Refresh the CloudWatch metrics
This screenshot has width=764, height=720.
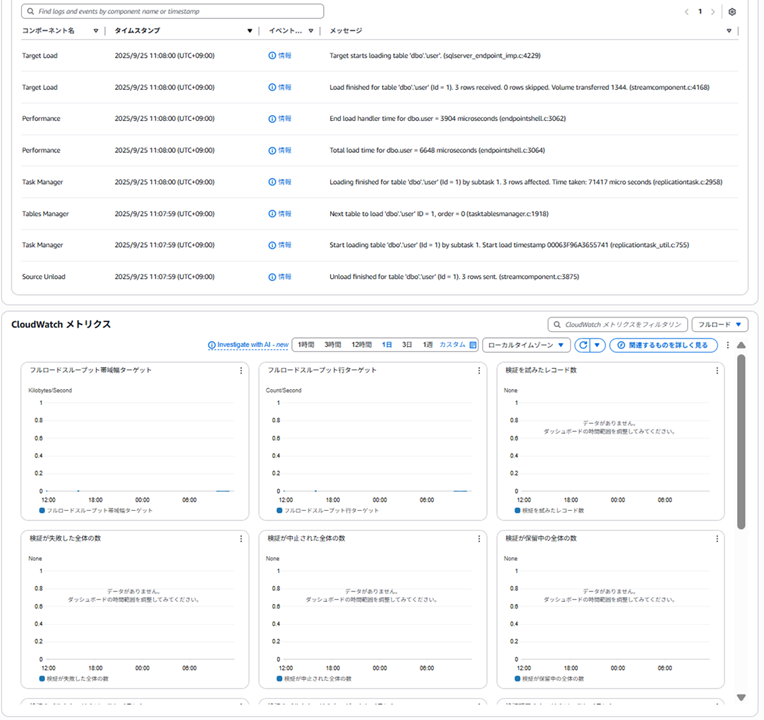click(583, 345)
